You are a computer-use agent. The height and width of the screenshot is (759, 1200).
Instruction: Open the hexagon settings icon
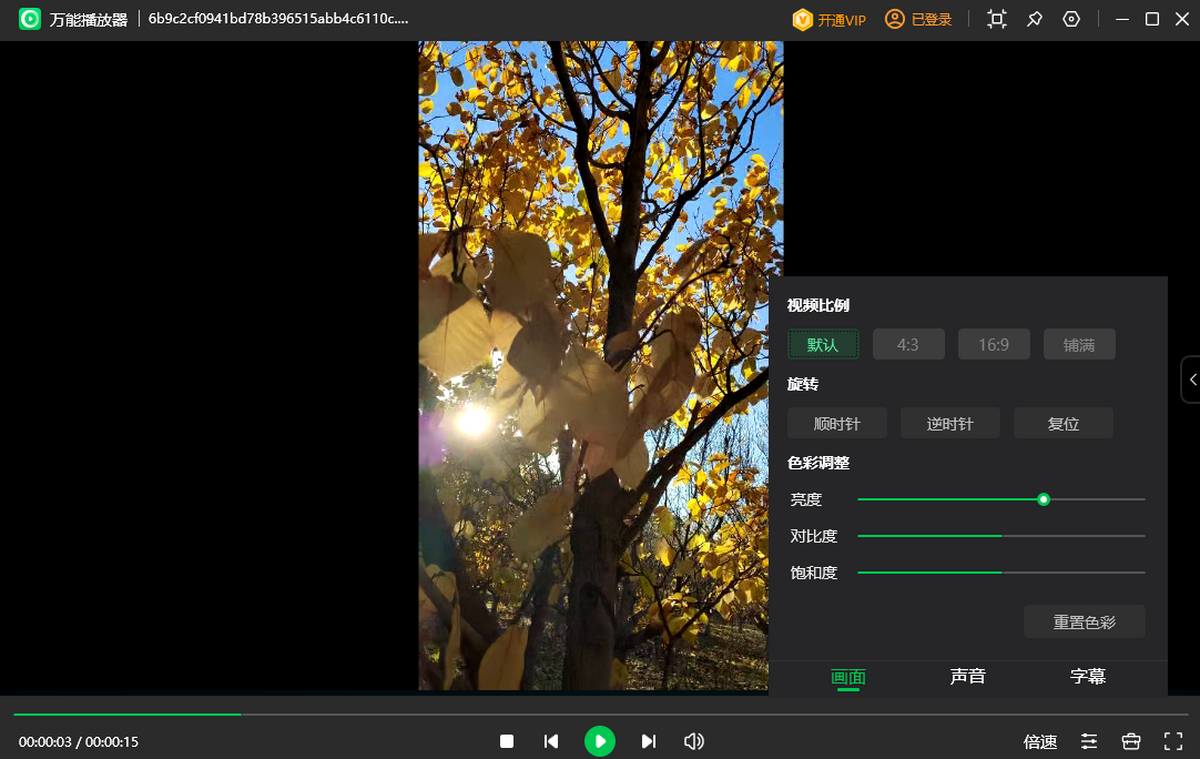1071,19
